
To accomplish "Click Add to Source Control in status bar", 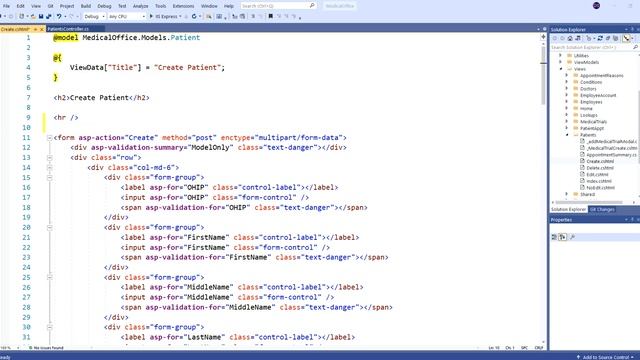I will pos(605,357).
